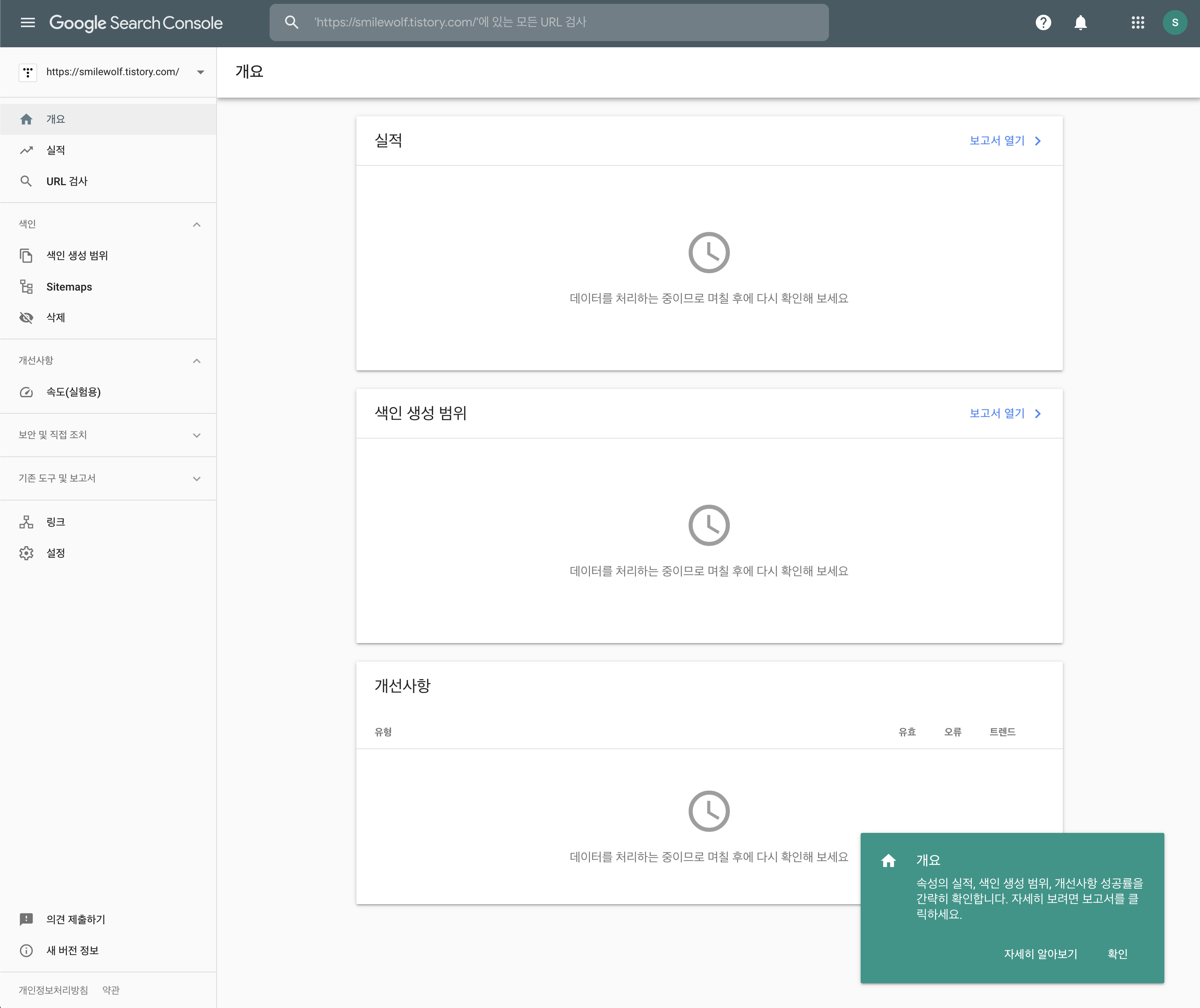
Task: Open the 삭제 removals page
Action: pyautogui.click(x=55, y=318)
